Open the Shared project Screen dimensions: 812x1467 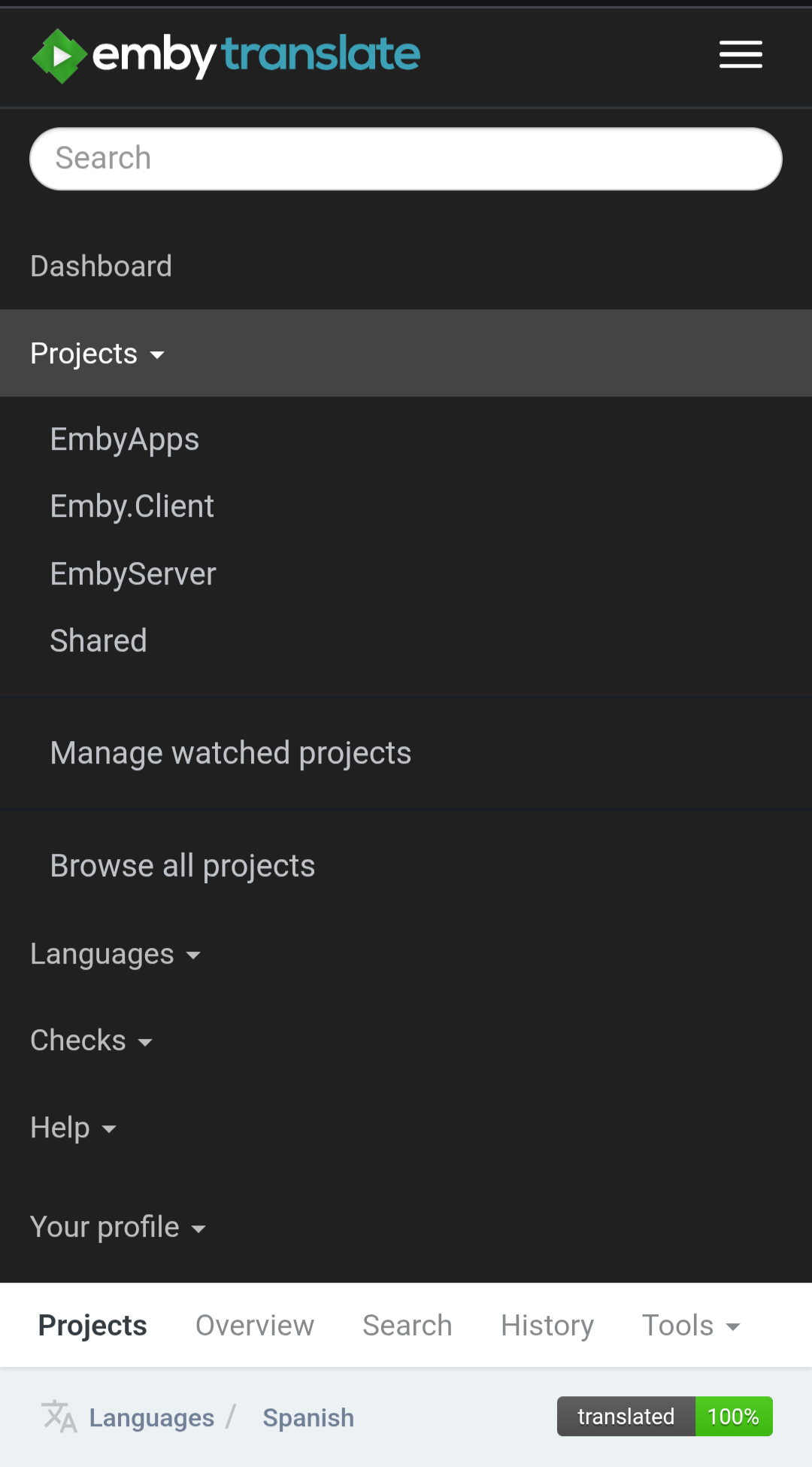pos(98,641)
